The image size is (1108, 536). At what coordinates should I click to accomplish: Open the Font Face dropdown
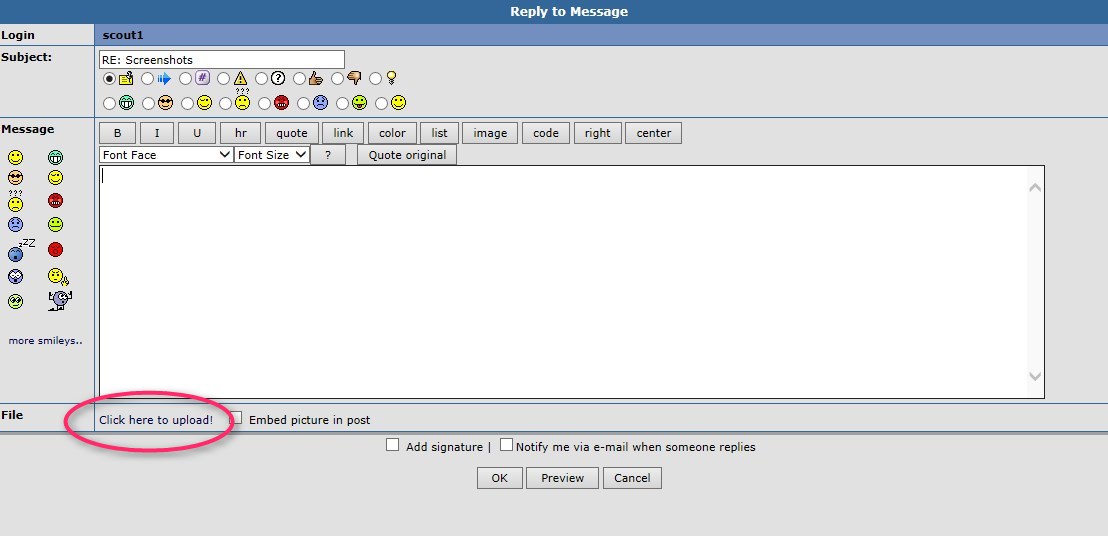tap(166, 155)
